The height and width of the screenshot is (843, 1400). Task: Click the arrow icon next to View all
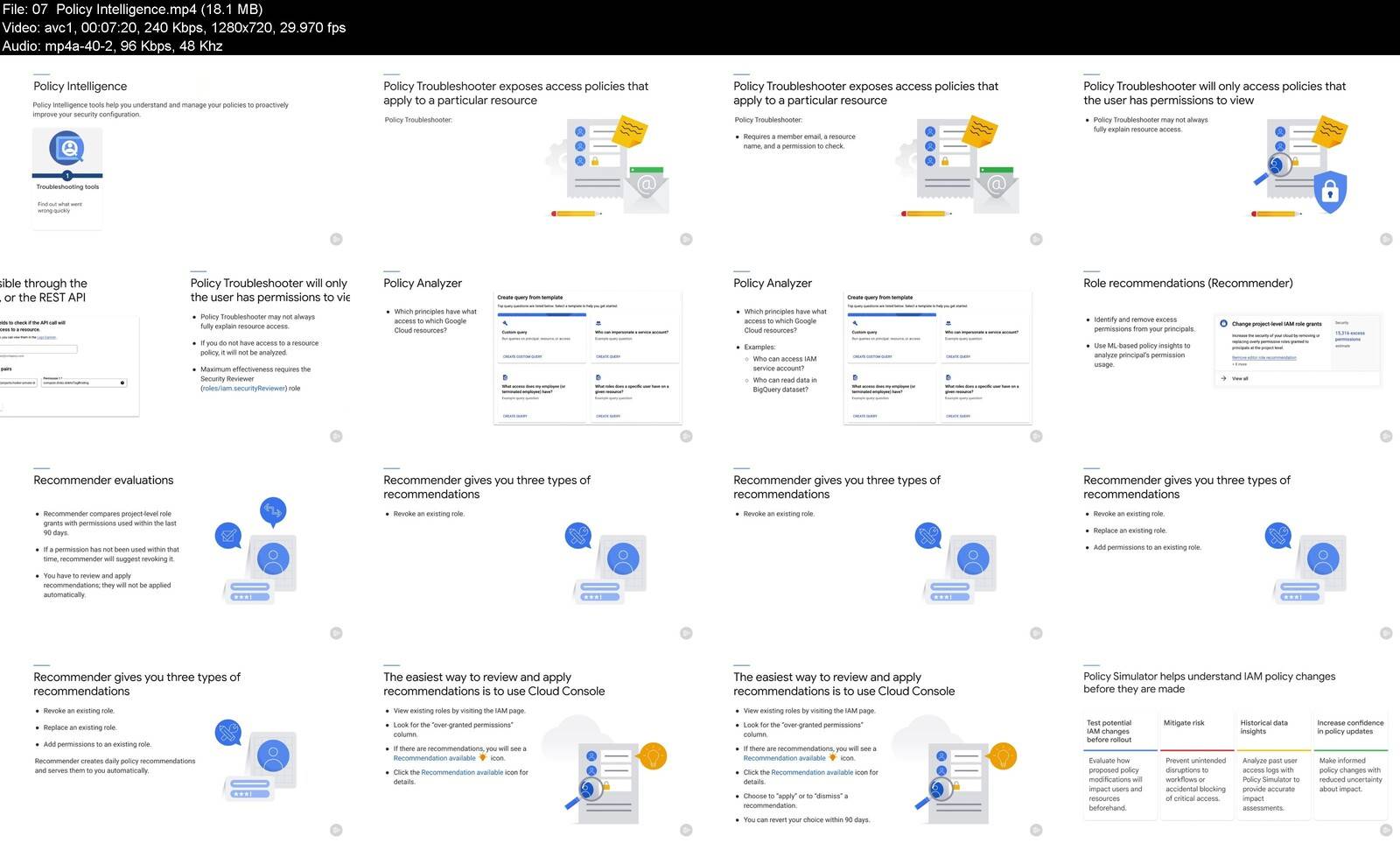1223,378
